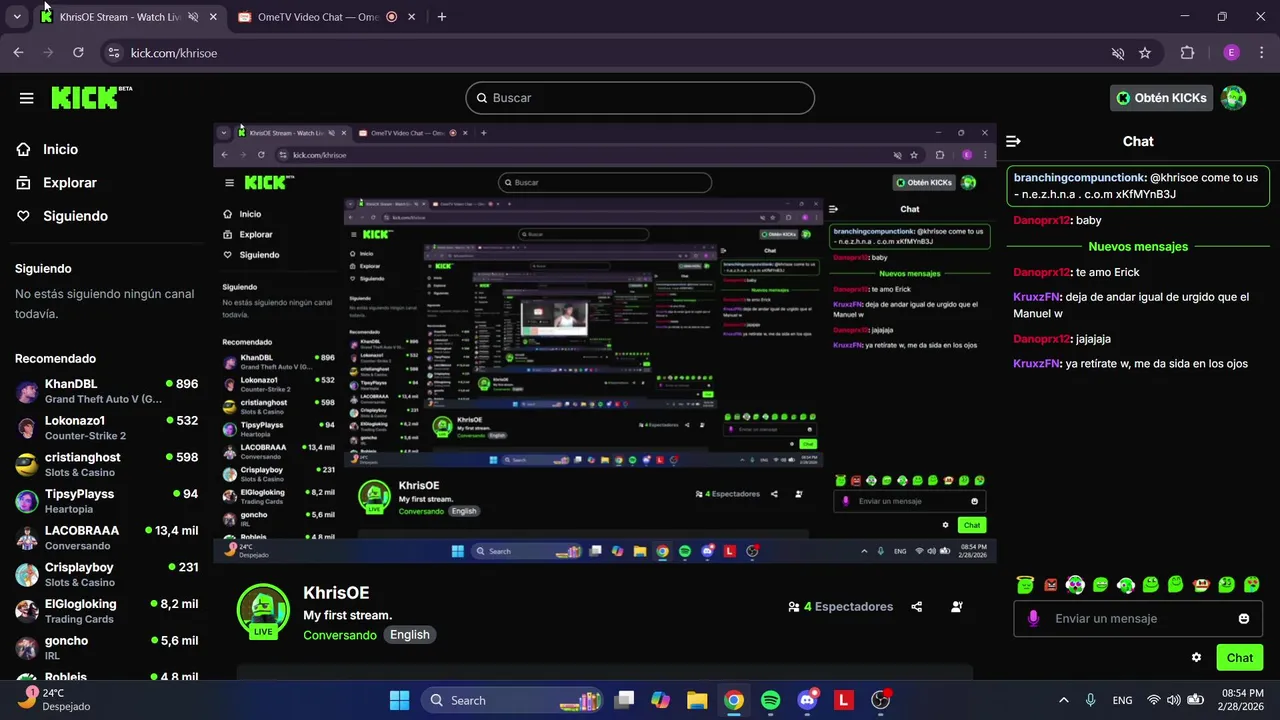This screenshot has height=720, width=1280.
Task: Click the English language tag
Action: tap(410, 635)
